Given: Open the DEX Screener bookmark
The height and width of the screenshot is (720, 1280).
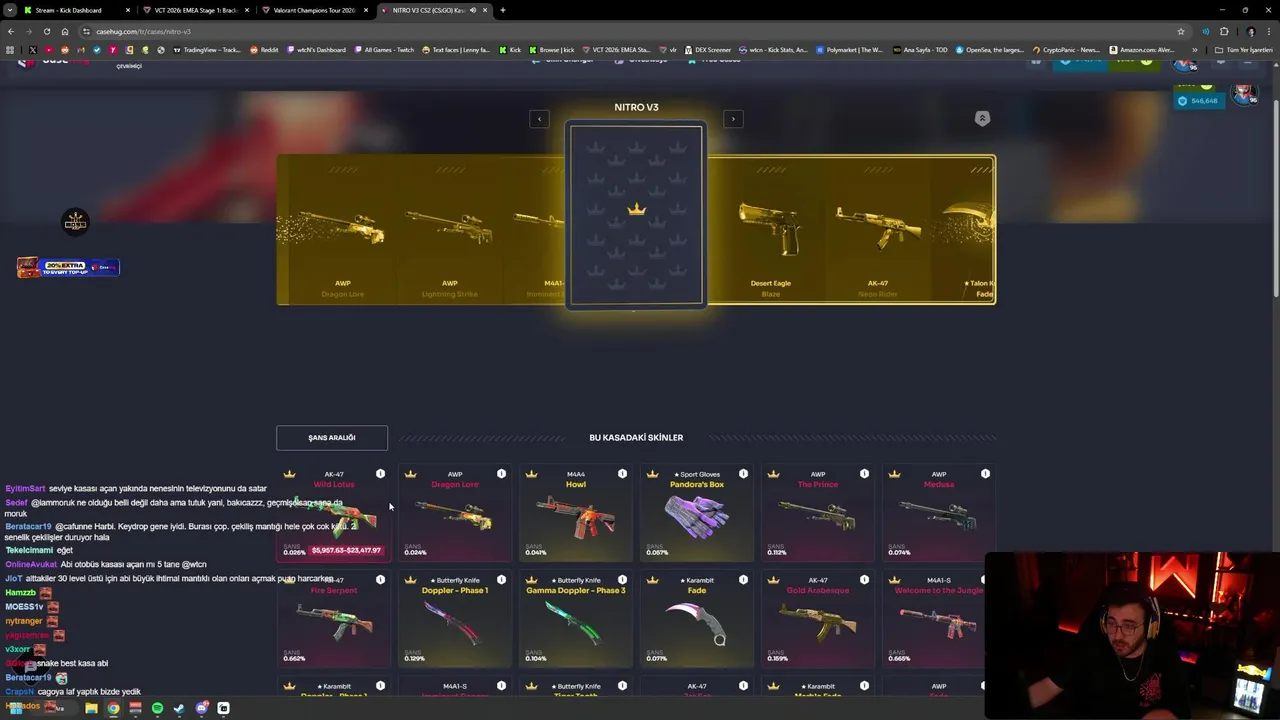Looking at the screenshot, I should pyautogui.click(x=708, y=49).
